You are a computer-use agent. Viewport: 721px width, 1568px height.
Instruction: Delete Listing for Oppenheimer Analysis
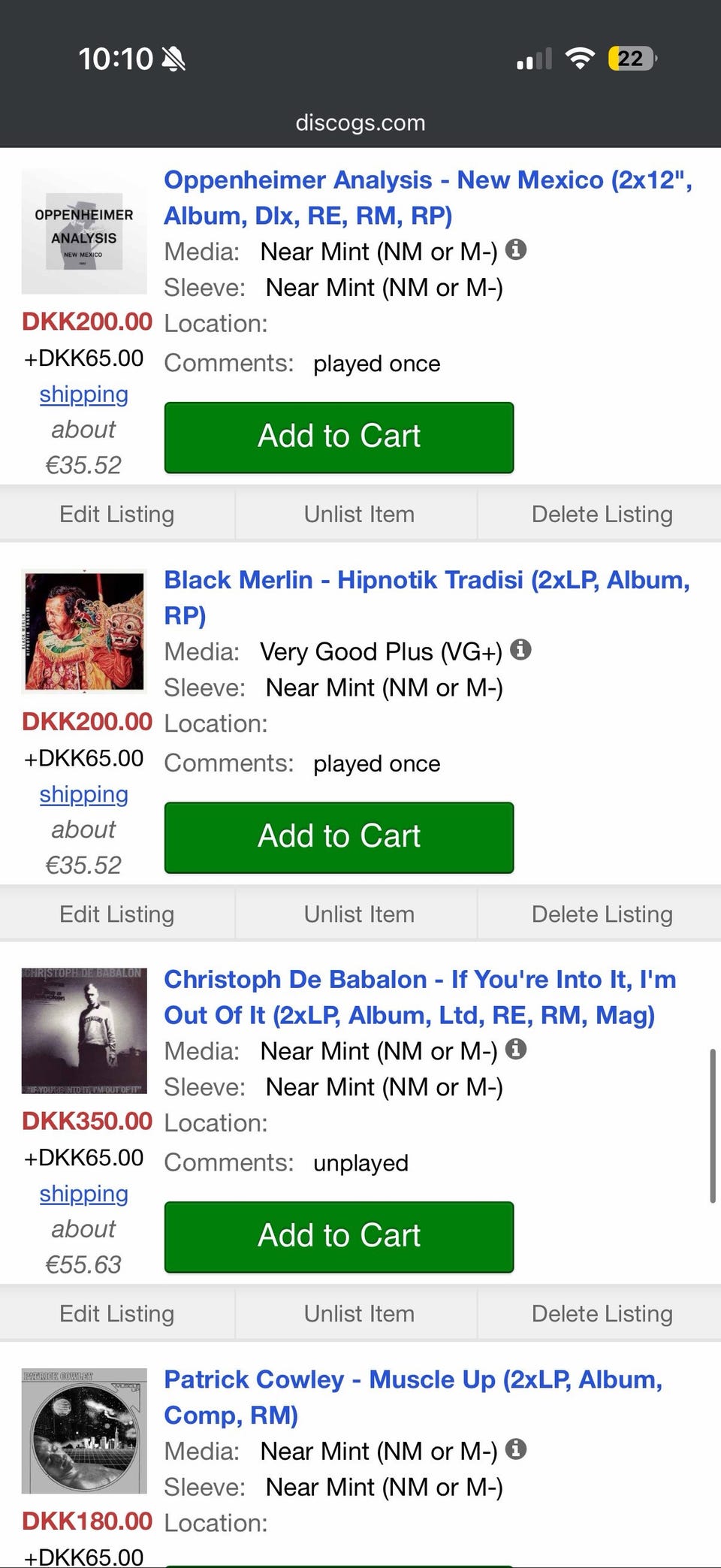(602, 514)
